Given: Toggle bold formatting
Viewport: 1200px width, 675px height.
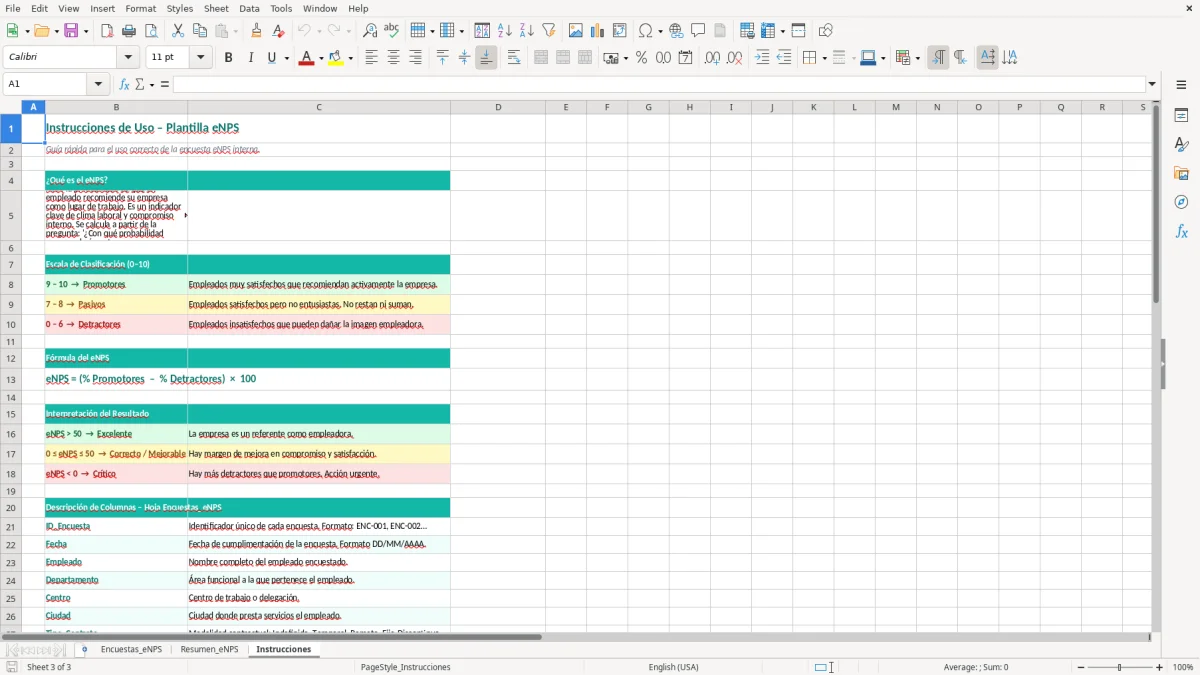Looking at the screenshot, I should [x=228, y=58].
